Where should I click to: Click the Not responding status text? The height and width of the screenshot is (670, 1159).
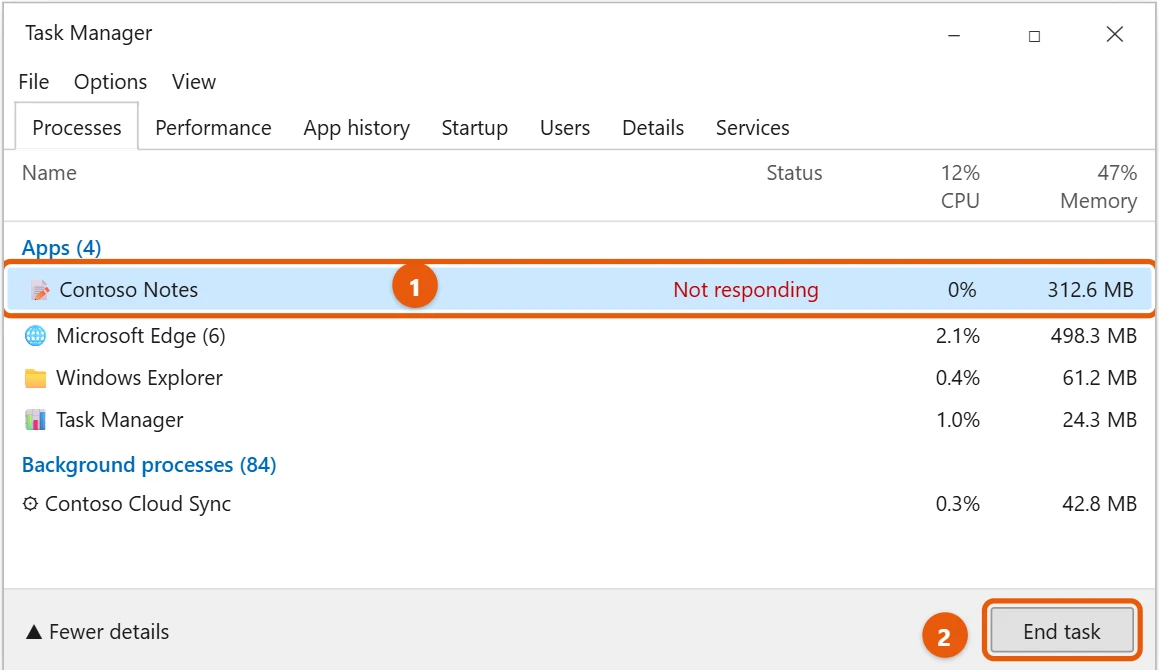tap(745, 290)
